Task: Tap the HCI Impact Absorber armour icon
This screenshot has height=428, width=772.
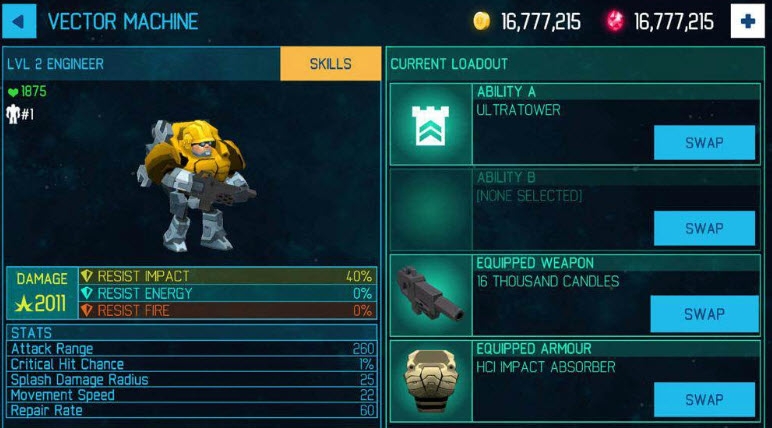Action: click(430, 381)
